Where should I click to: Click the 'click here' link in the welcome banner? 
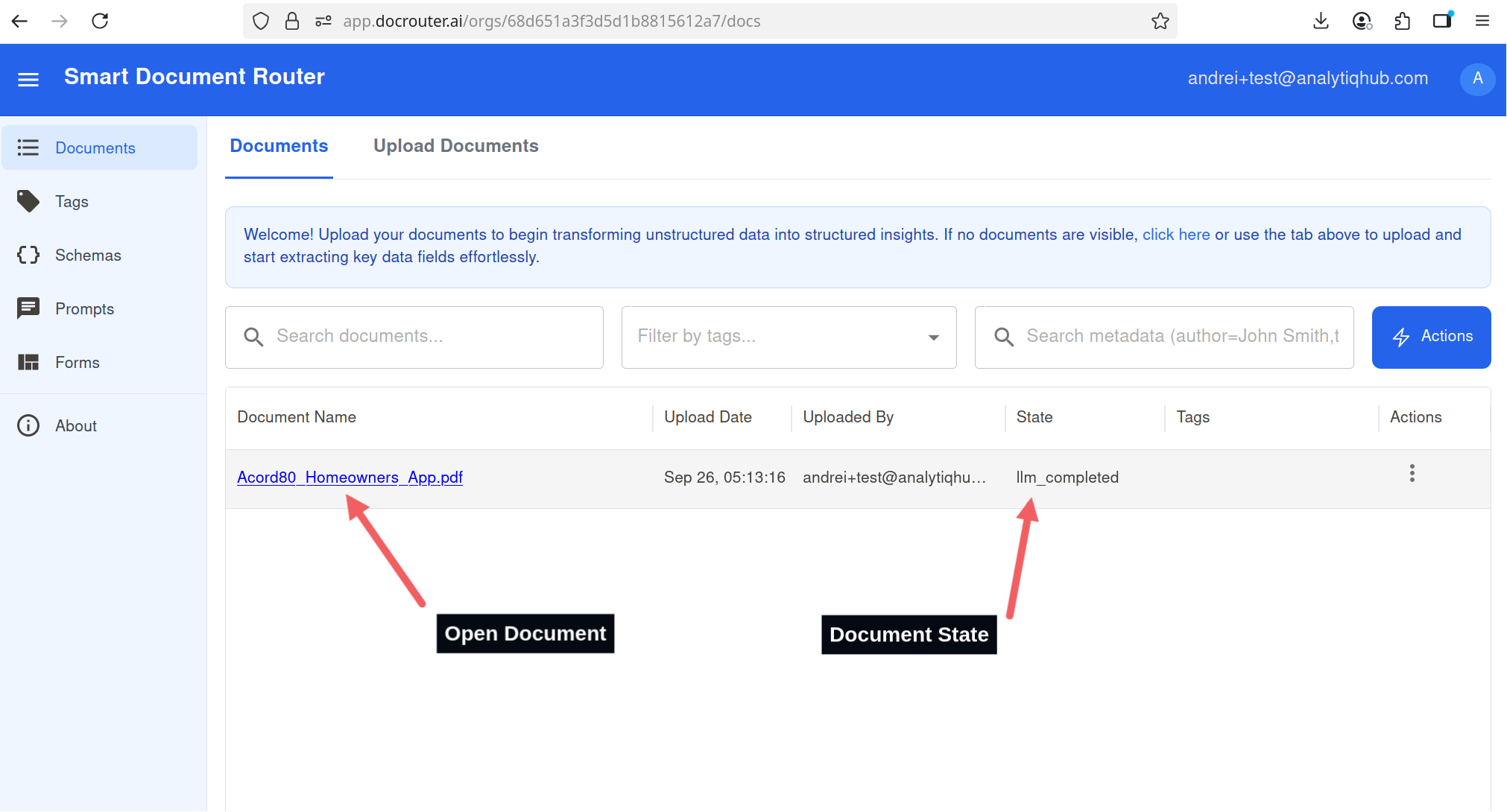(x=1175, y=235)
